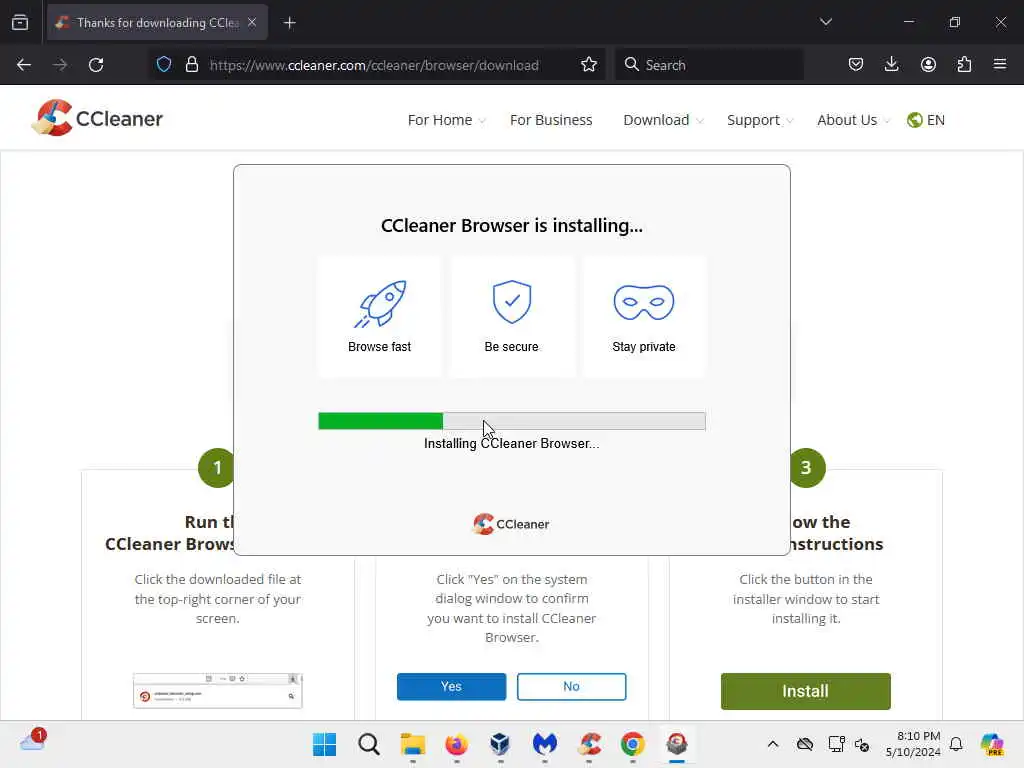Open network display tray icon

click(x=836, y=744)
